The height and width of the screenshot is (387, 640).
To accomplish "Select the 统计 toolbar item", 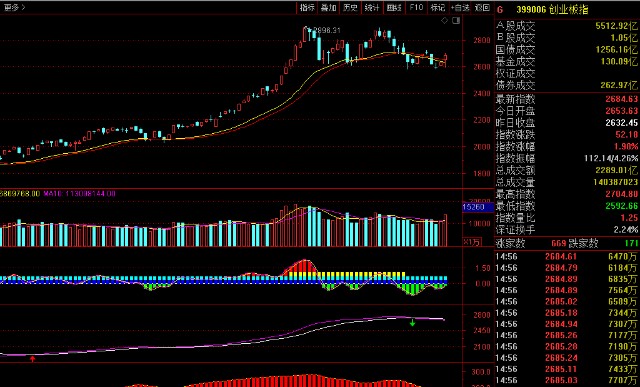I will tap(372, 7).
